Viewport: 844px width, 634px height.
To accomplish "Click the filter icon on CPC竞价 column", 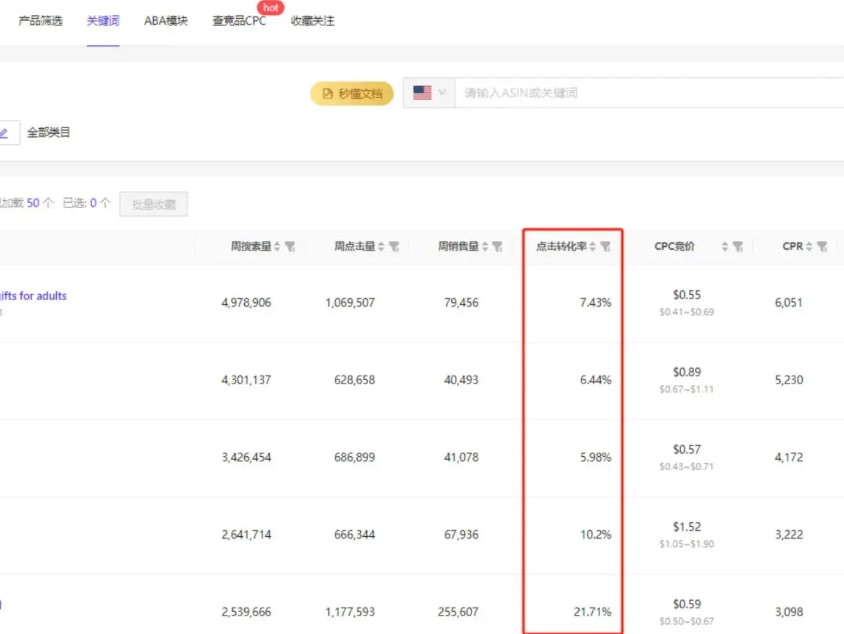I will [737, 246].
